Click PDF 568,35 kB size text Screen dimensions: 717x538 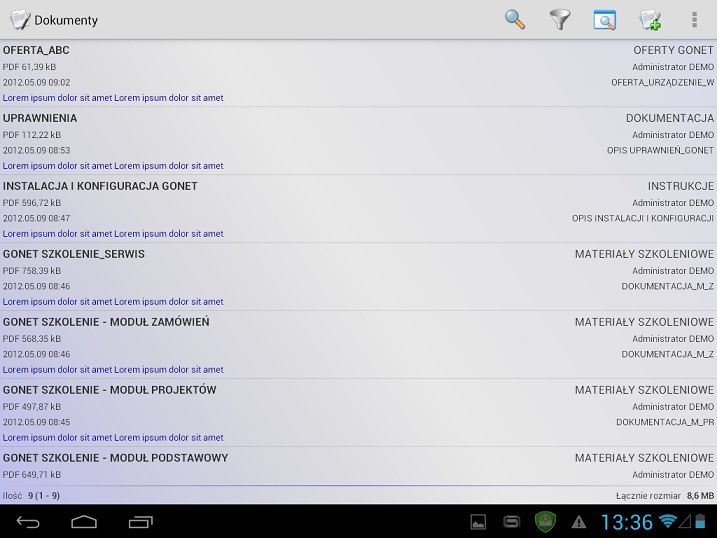point(32,339)
